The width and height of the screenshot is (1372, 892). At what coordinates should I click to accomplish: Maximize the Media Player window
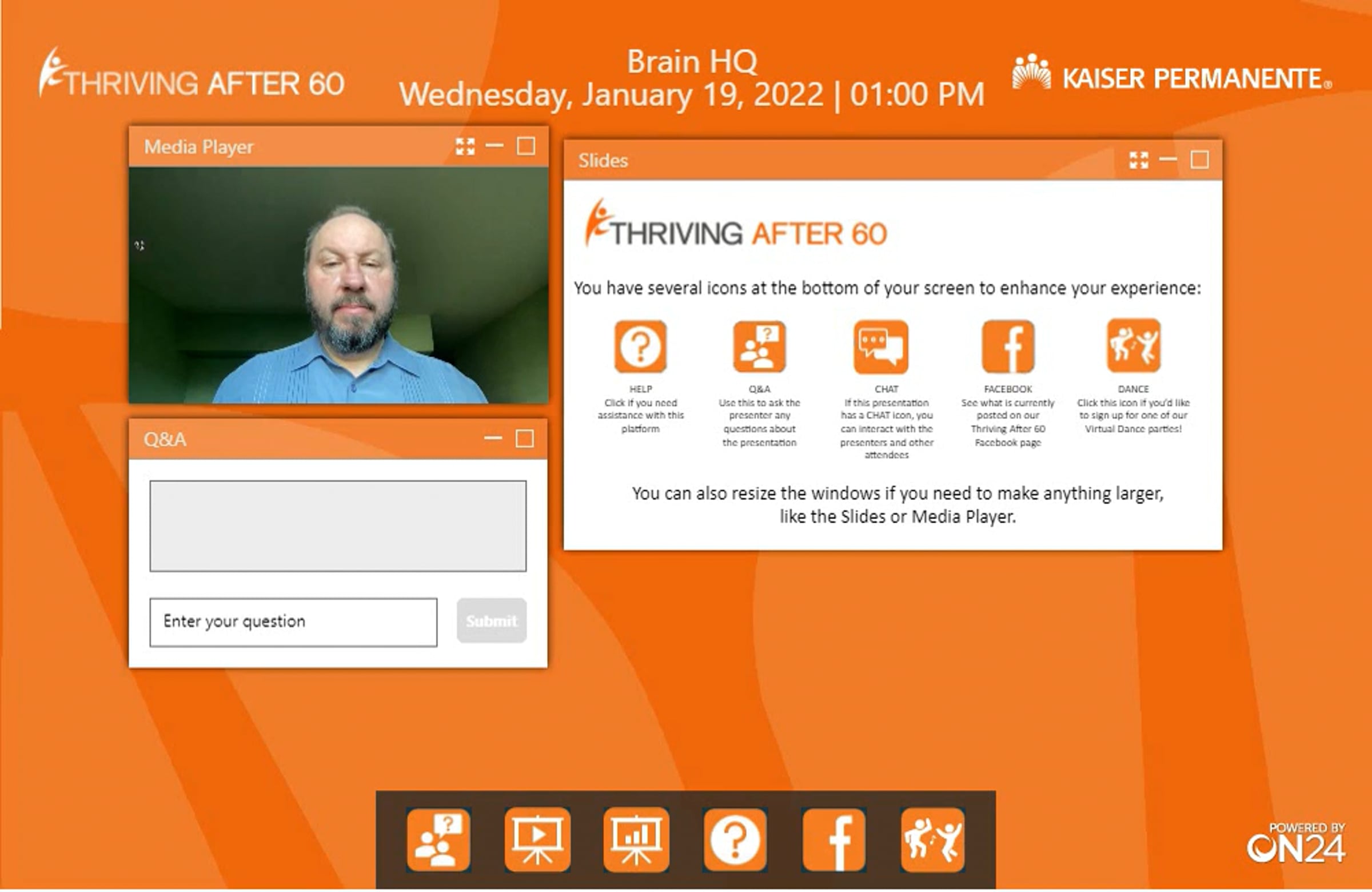[x=526, y=146]
